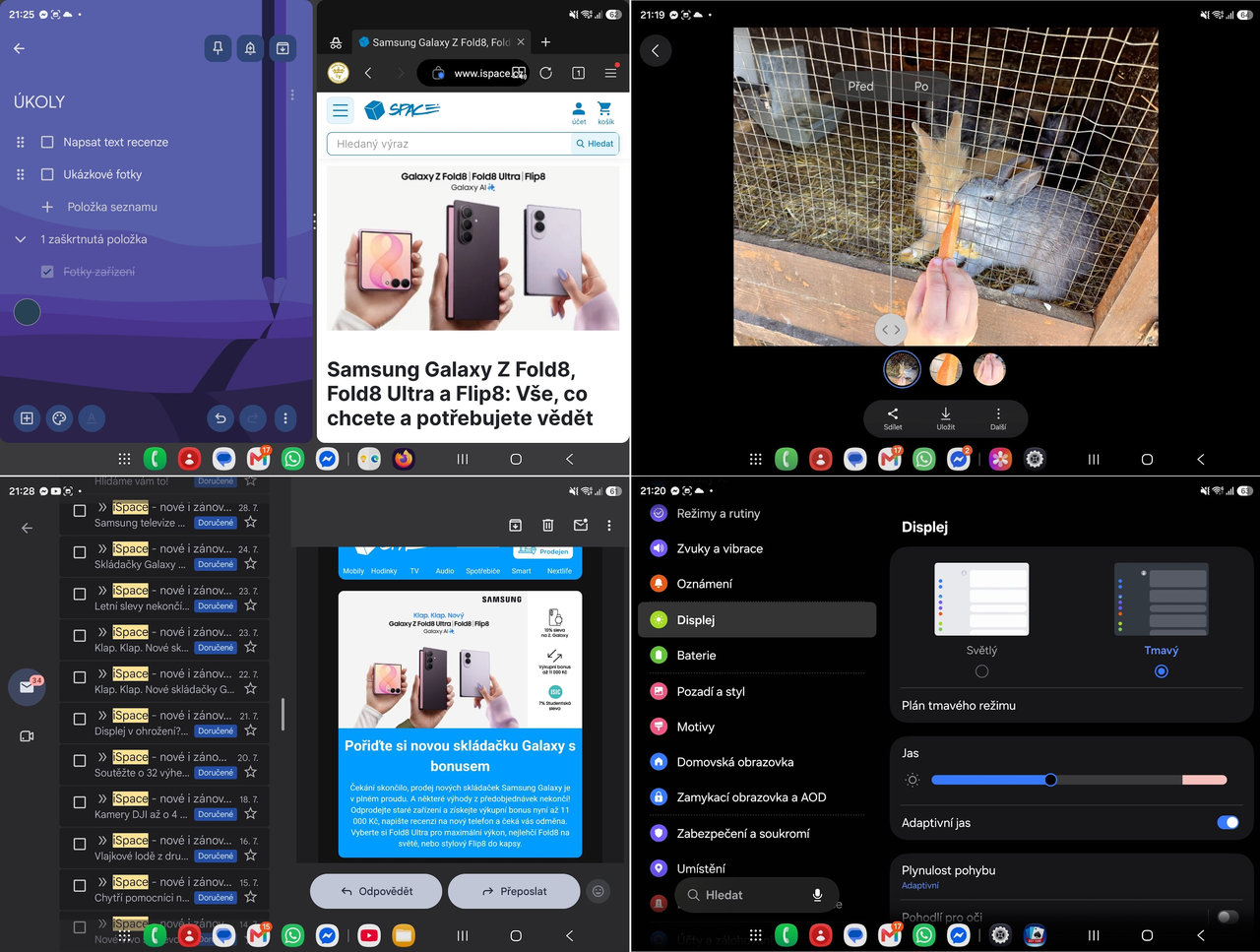
Task: Click the before/after compare handle on photo
Action: pyautogui.click(x=891, y=330)
